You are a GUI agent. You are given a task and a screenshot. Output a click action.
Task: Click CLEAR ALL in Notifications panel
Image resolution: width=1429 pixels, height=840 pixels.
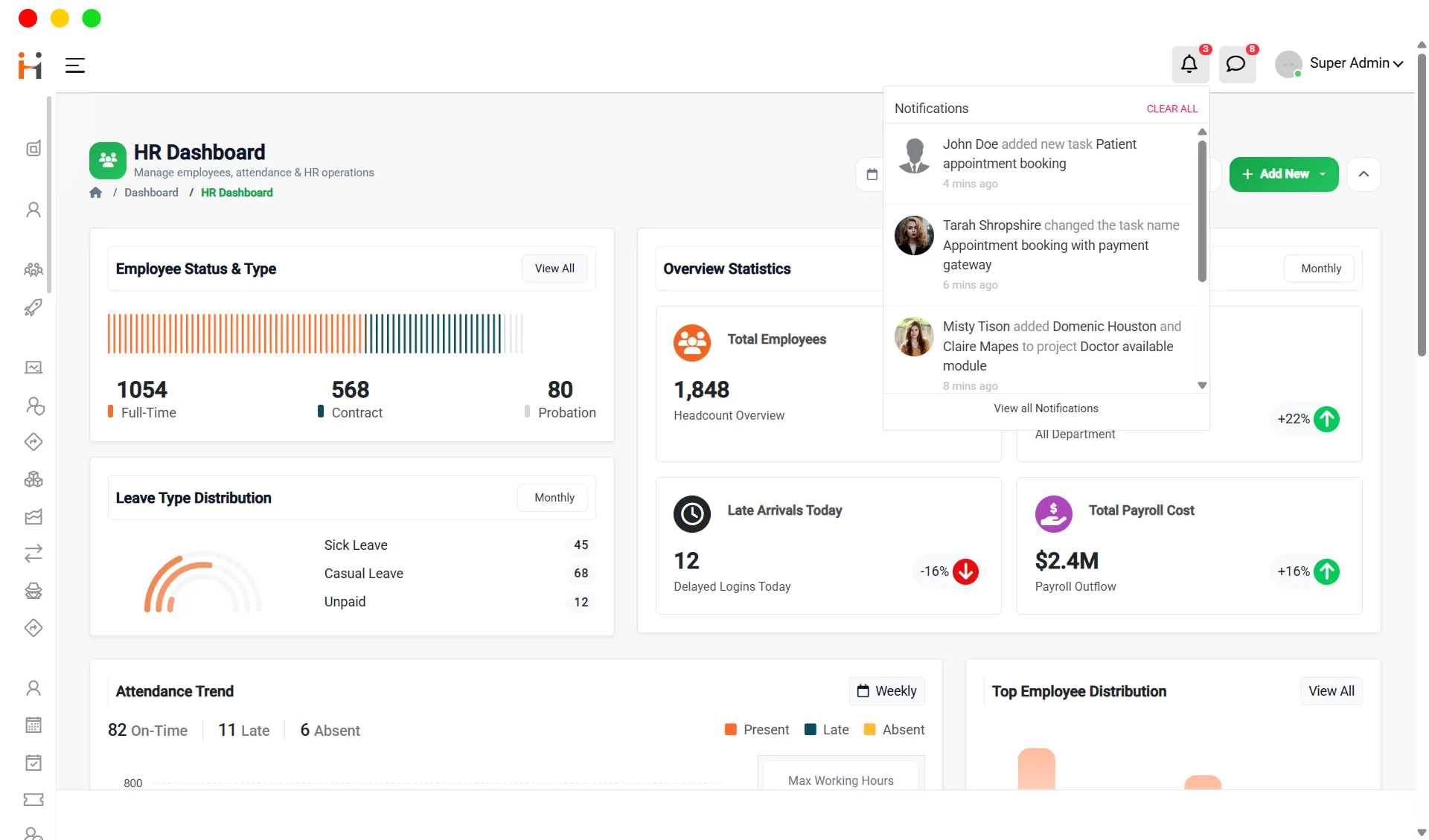[x=1172, y=109]
